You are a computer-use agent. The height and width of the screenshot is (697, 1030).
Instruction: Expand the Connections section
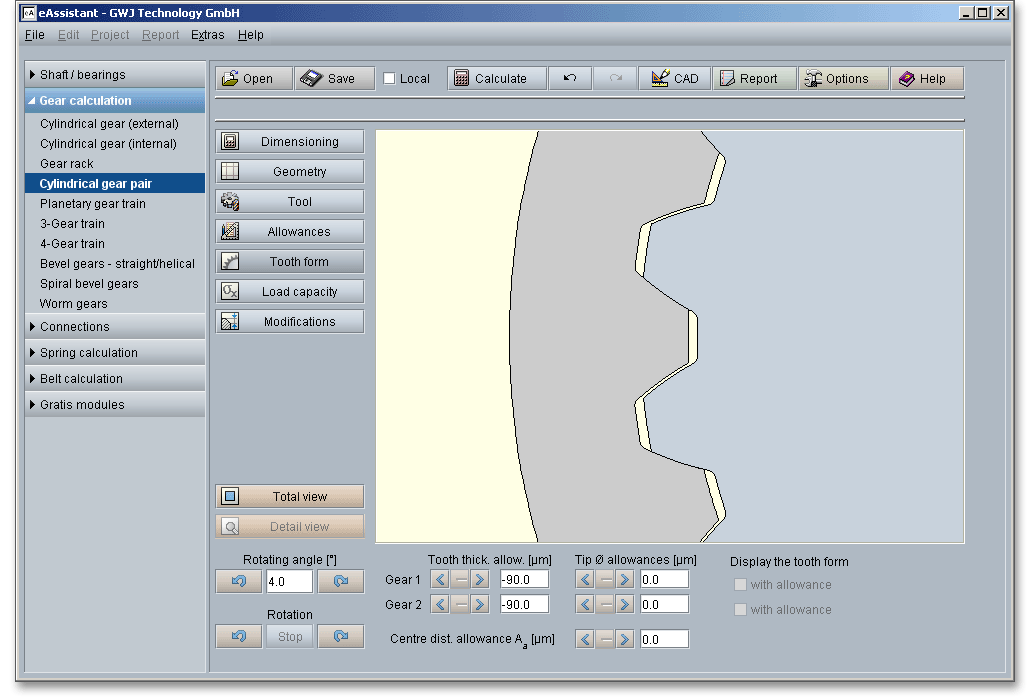point(114,327)
